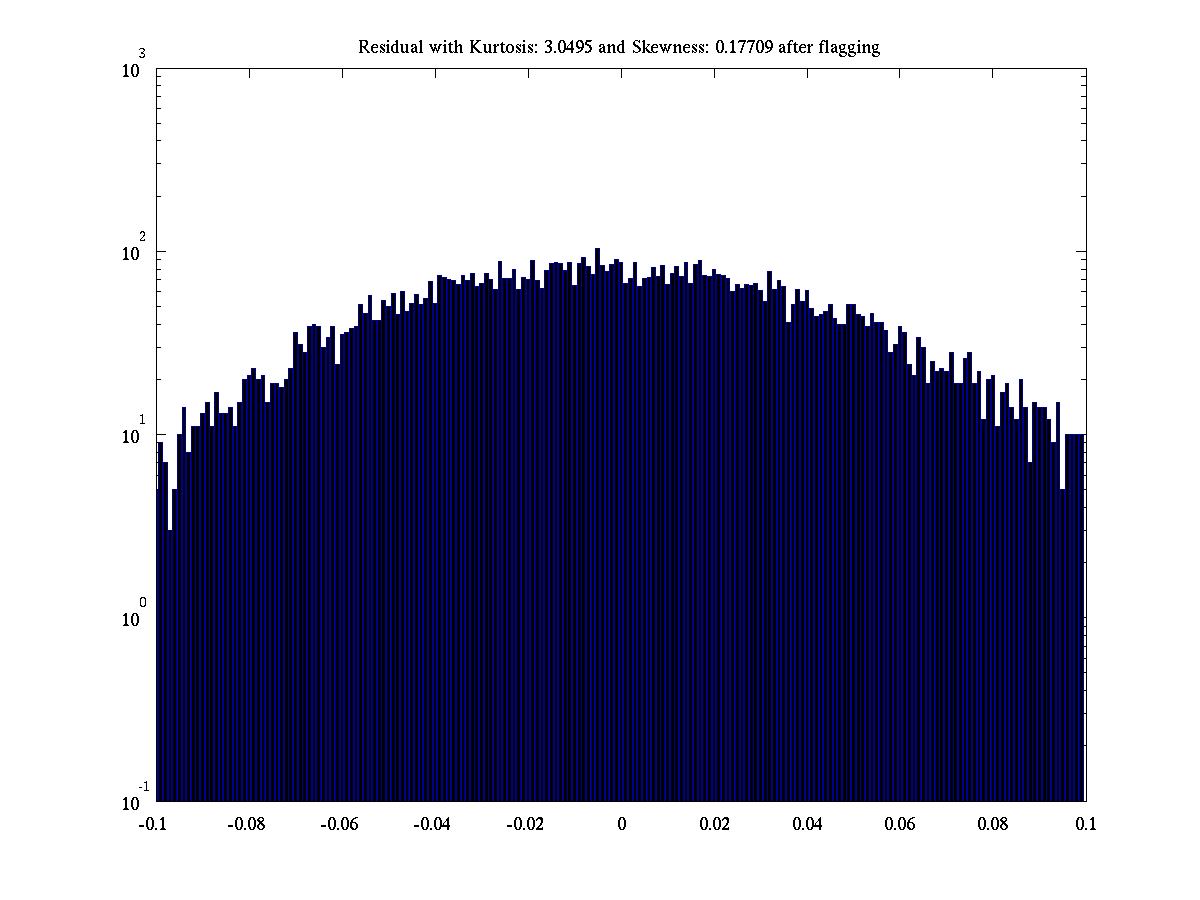The width and height of the screenshot is (1200, 900).
Task: Click the x-axis label -0.1
Action: pyautogui.click(x=154, y=825)
